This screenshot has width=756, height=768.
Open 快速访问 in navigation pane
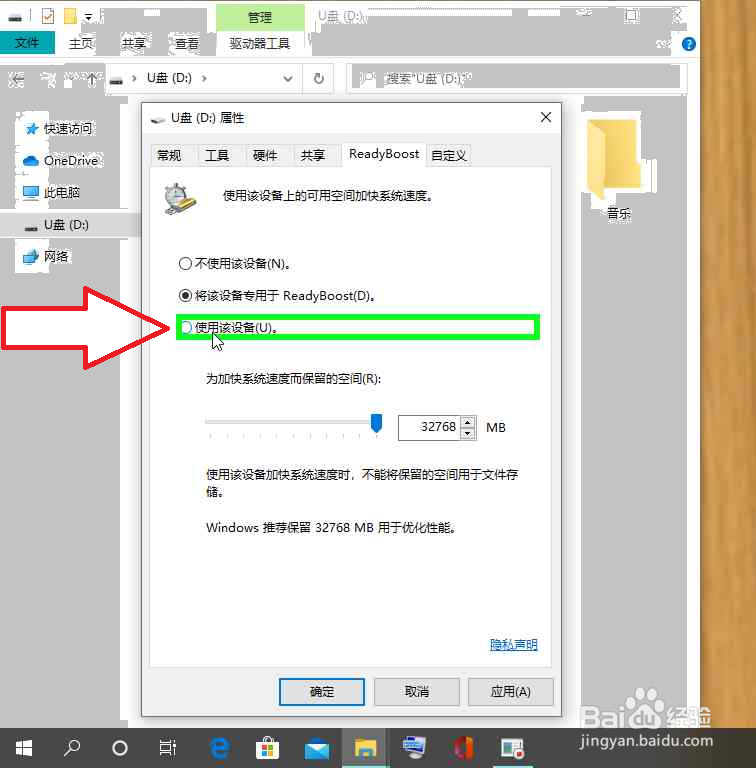[x=58, y=129]
